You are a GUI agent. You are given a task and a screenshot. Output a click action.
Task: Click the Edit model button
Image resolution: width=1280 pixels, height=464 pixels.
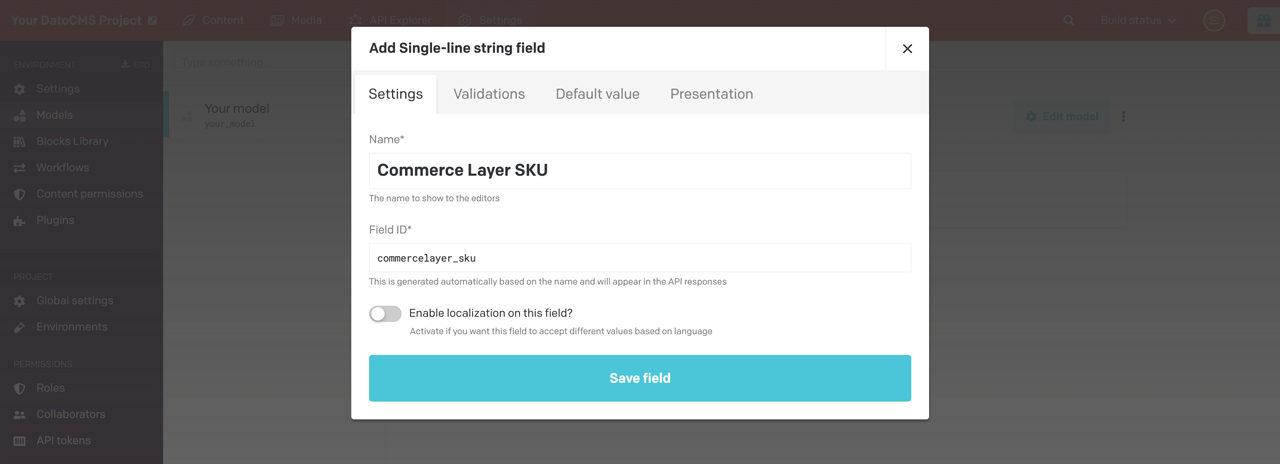point(1061,117)
